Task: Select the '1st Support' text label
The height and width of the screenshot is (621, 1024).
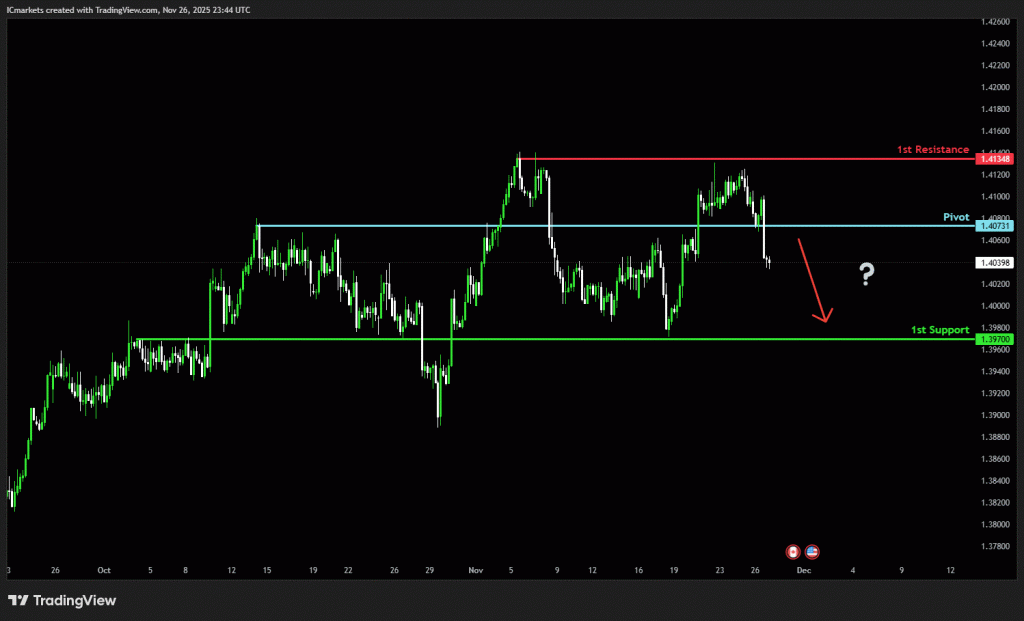Action: (939, 329)
